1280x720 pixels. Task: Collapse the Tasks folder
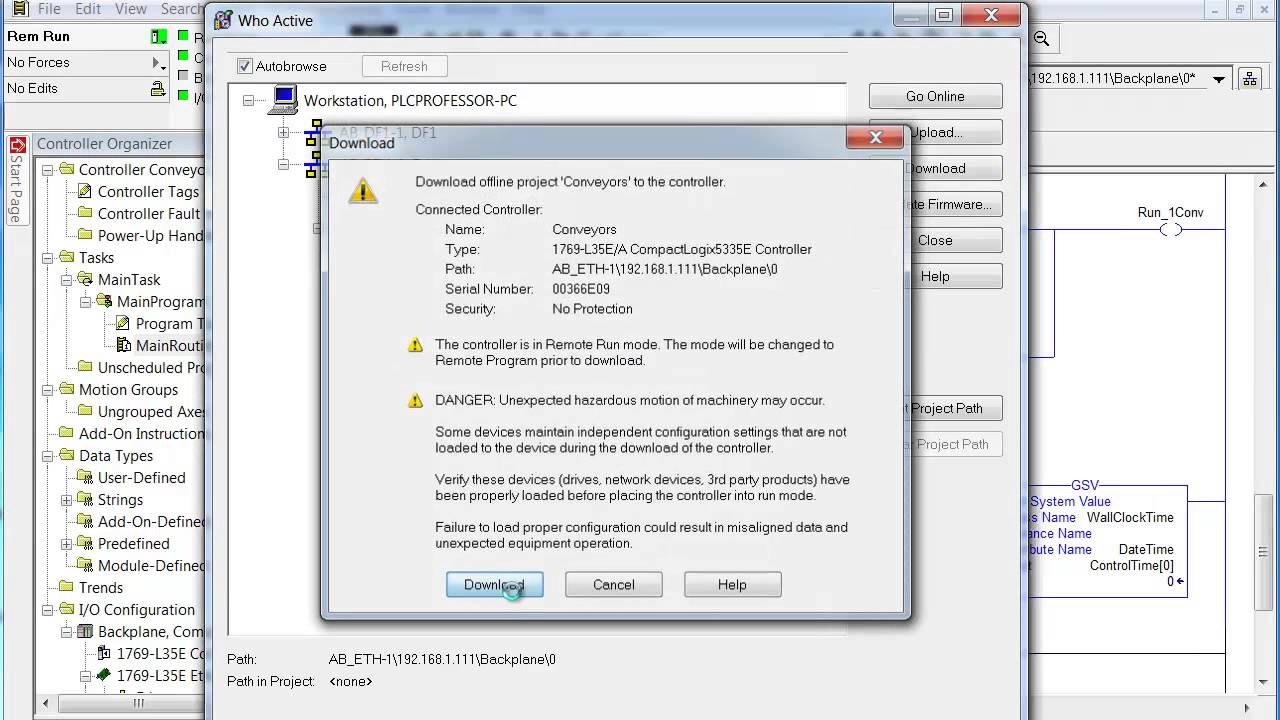click(x=47, y=257)
